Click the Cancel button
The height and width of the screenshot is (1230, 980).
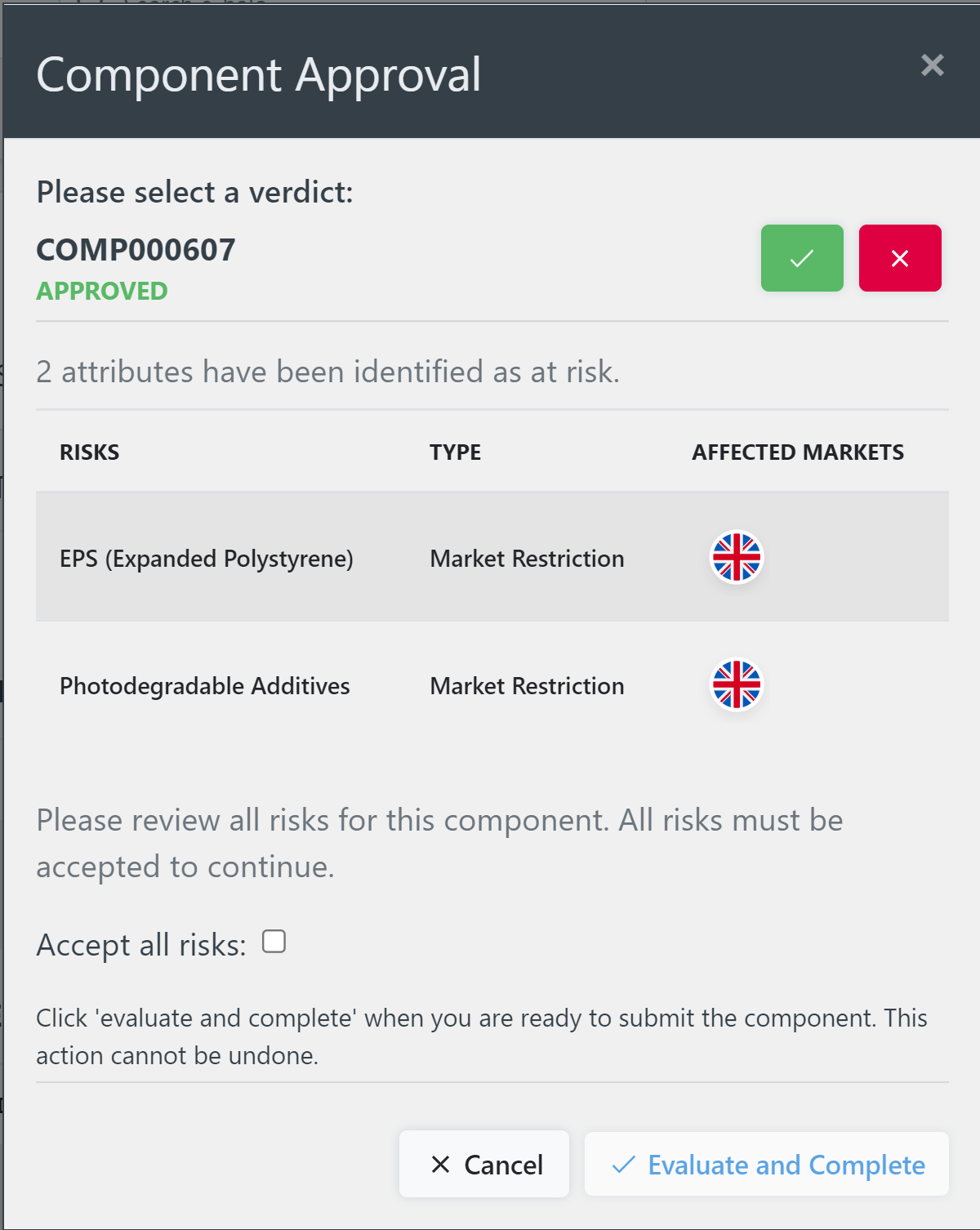click(483, 1164)
